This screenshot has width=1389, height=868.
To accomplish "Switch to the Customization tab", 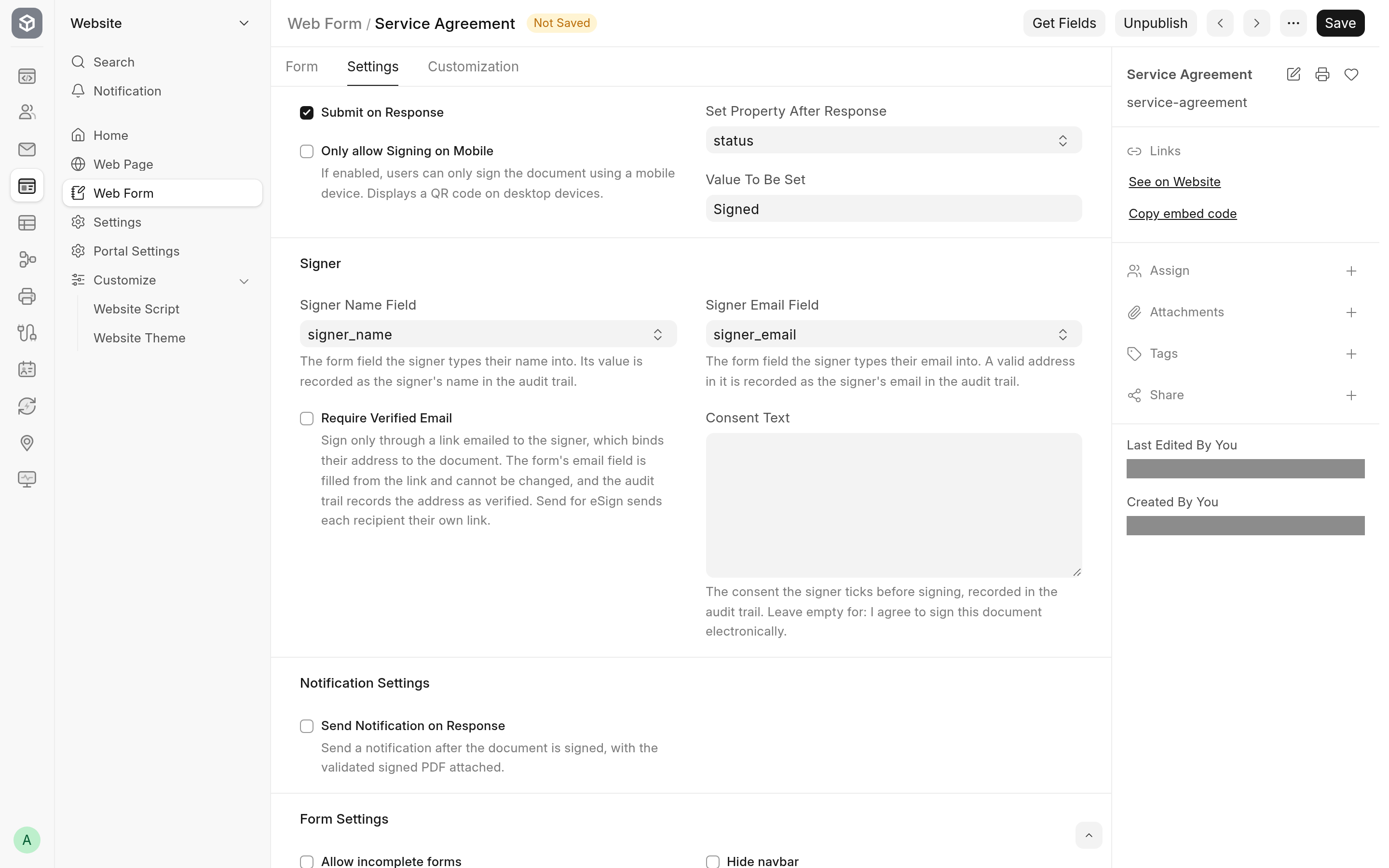I will [473, 67].
